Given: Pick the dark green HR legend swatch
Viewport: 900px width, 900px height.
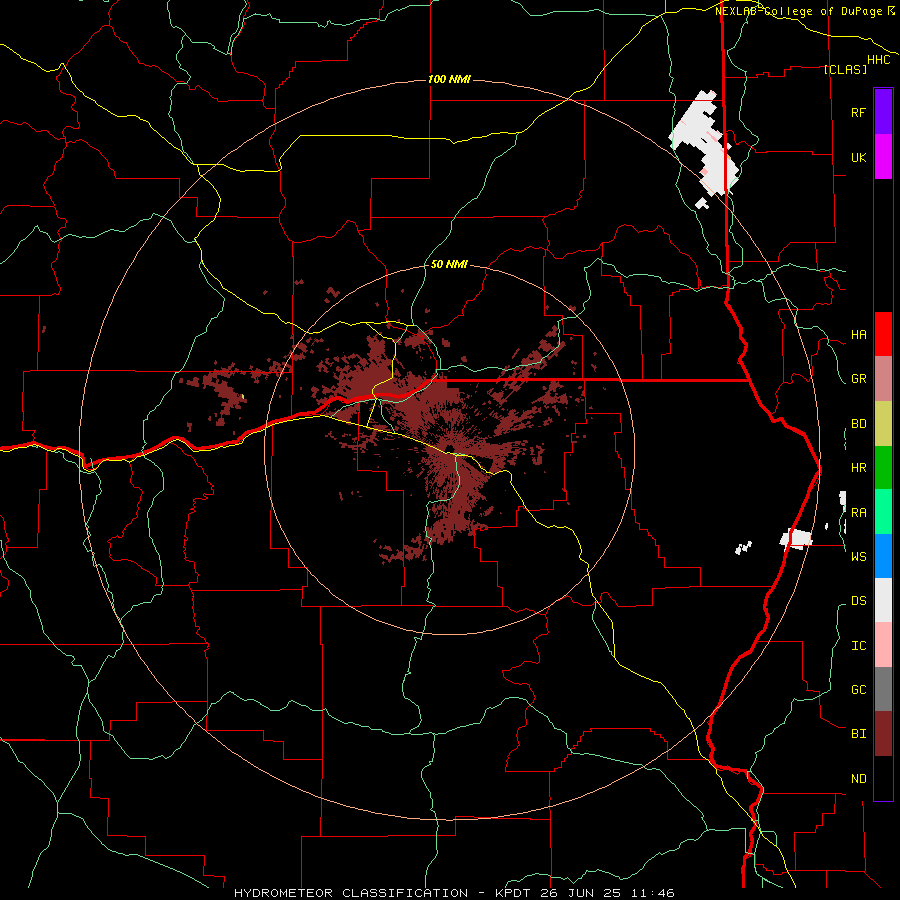Looking at the screenshot, I should coord(883,468).
